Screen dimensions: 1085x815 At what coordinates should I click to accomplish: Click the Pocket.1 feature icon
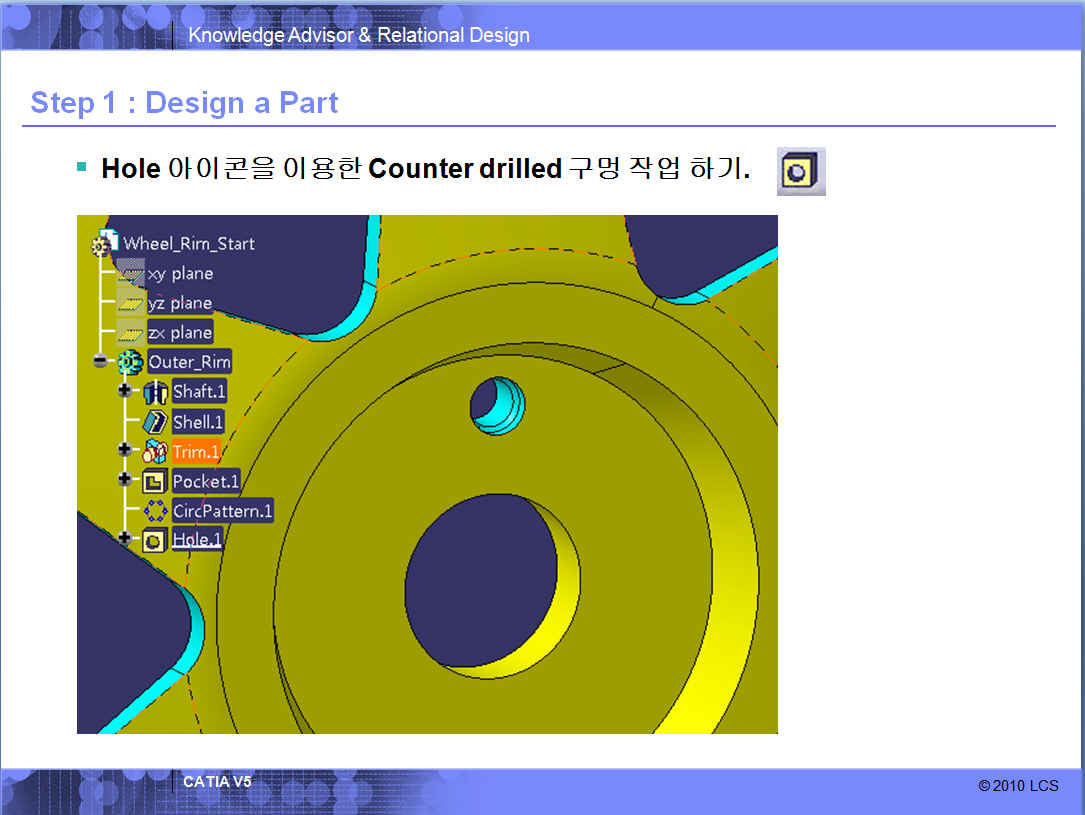click(x=156, y=481)
